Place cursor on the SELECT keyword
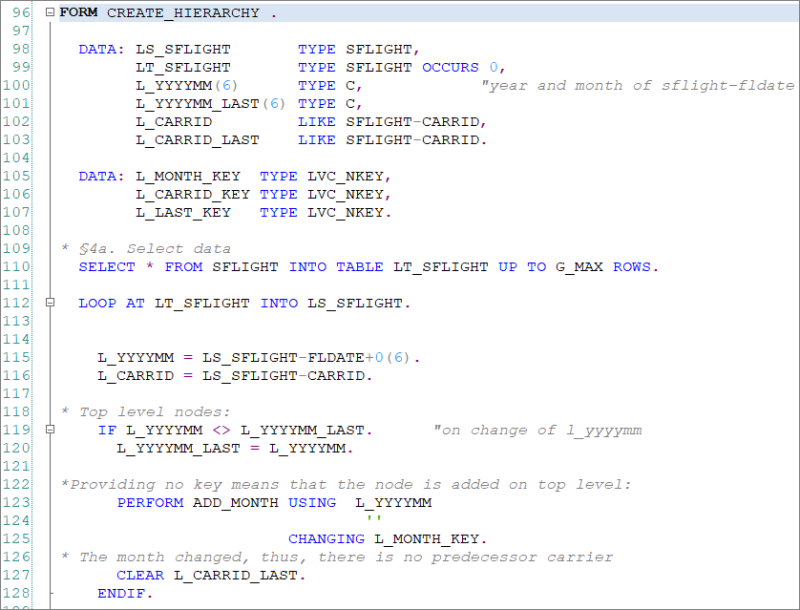The height and width of the screenshot is (610, 800). coord(106,266)
